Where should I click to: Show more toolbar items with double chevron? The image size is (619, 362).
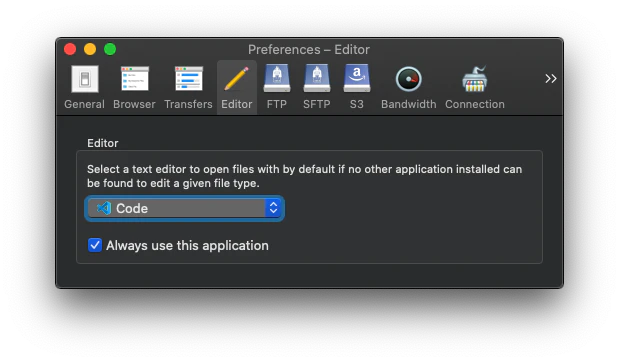click(x=551, y=79)
